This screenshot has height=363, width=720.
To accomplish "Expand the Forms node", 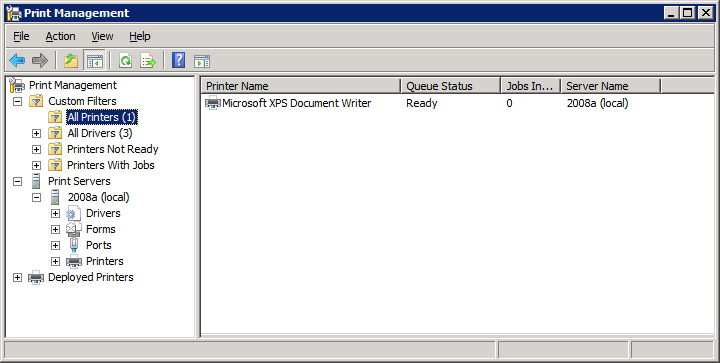I will (x=56, y=229).
